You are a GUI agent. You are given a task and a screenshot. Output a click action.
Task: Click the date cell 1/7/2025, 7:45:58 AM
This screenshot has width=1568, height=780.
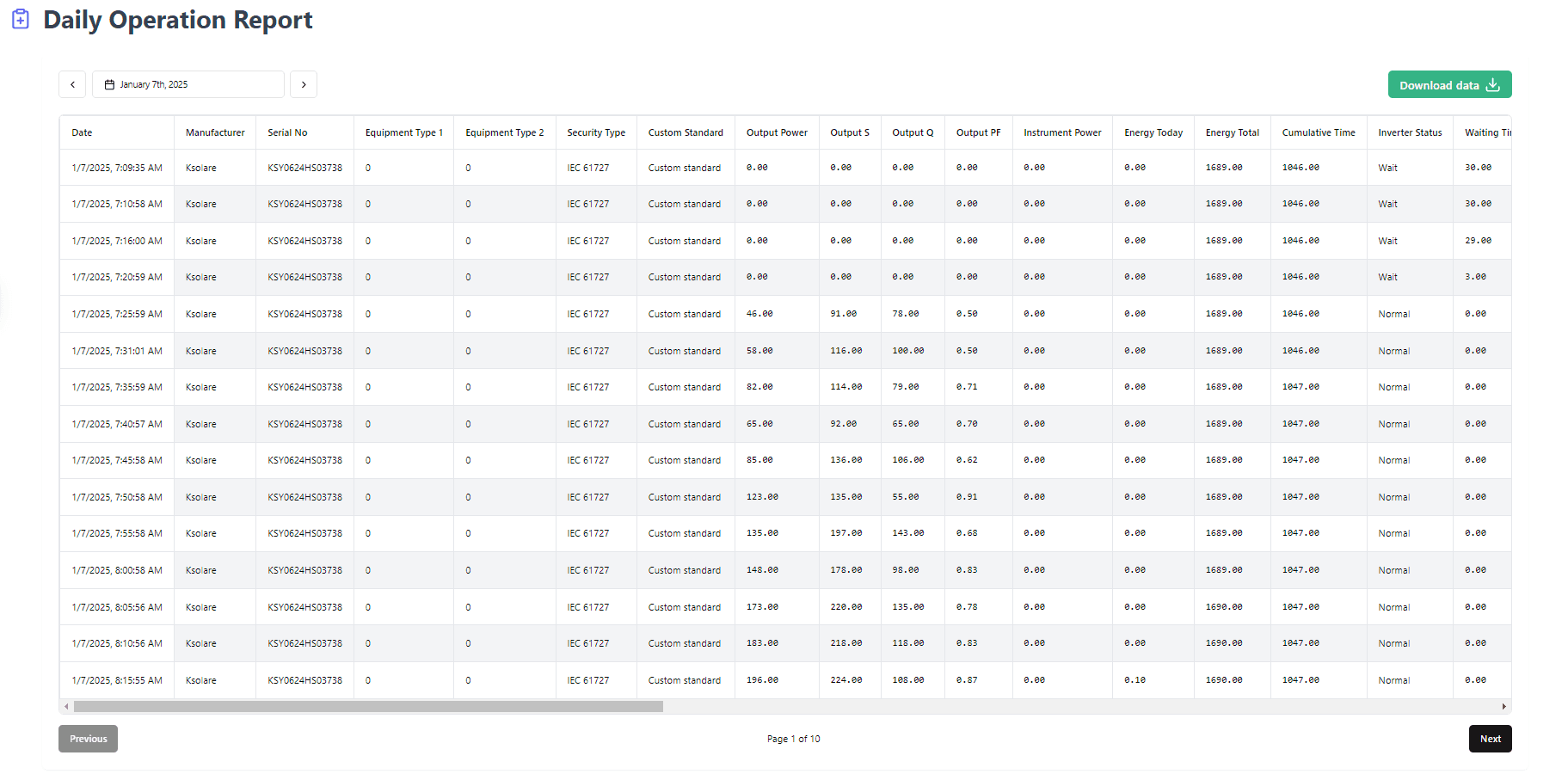tap(117, 460)
